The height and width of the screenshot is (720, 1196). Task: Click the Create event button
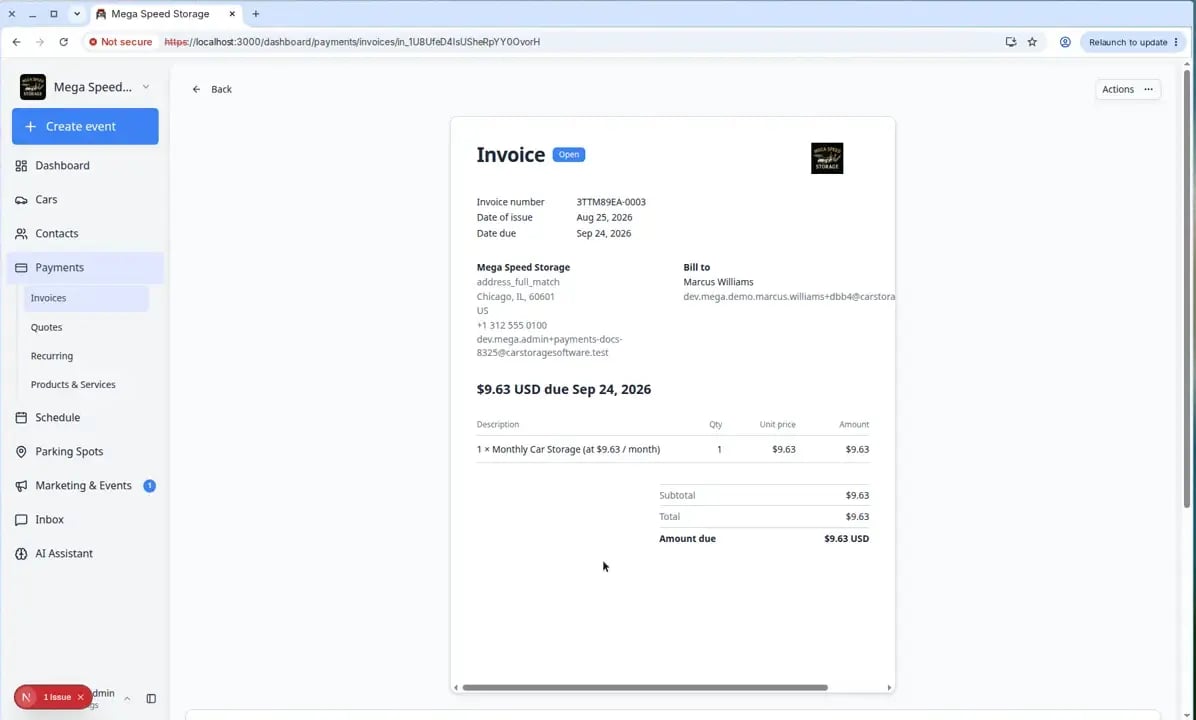point(85,127)
